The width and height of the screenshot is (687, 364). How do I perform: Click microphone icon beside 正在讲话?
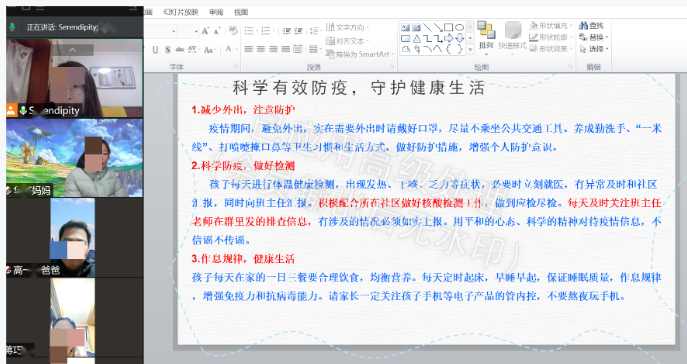[x=13, y=27]
